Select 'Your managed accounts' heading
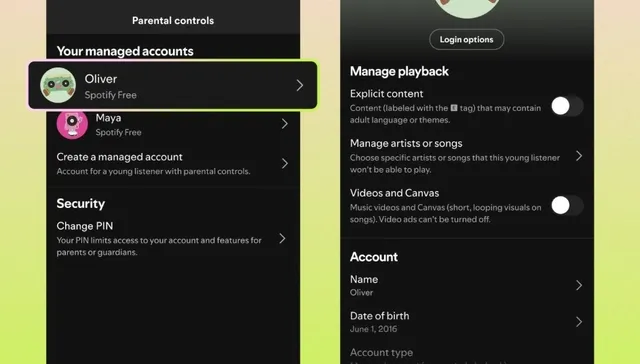 [x=125, y=51]
